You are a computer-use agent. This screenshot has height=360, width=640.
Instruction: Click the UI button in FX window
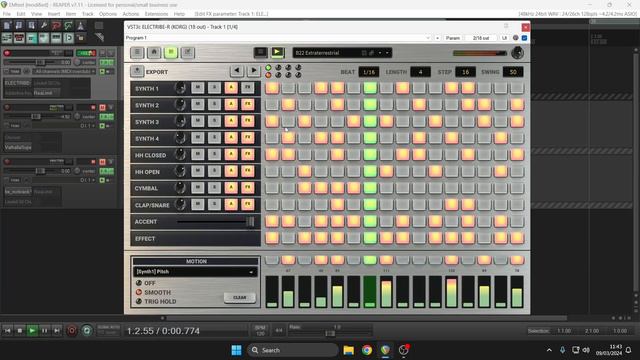(x=504, y=38)
